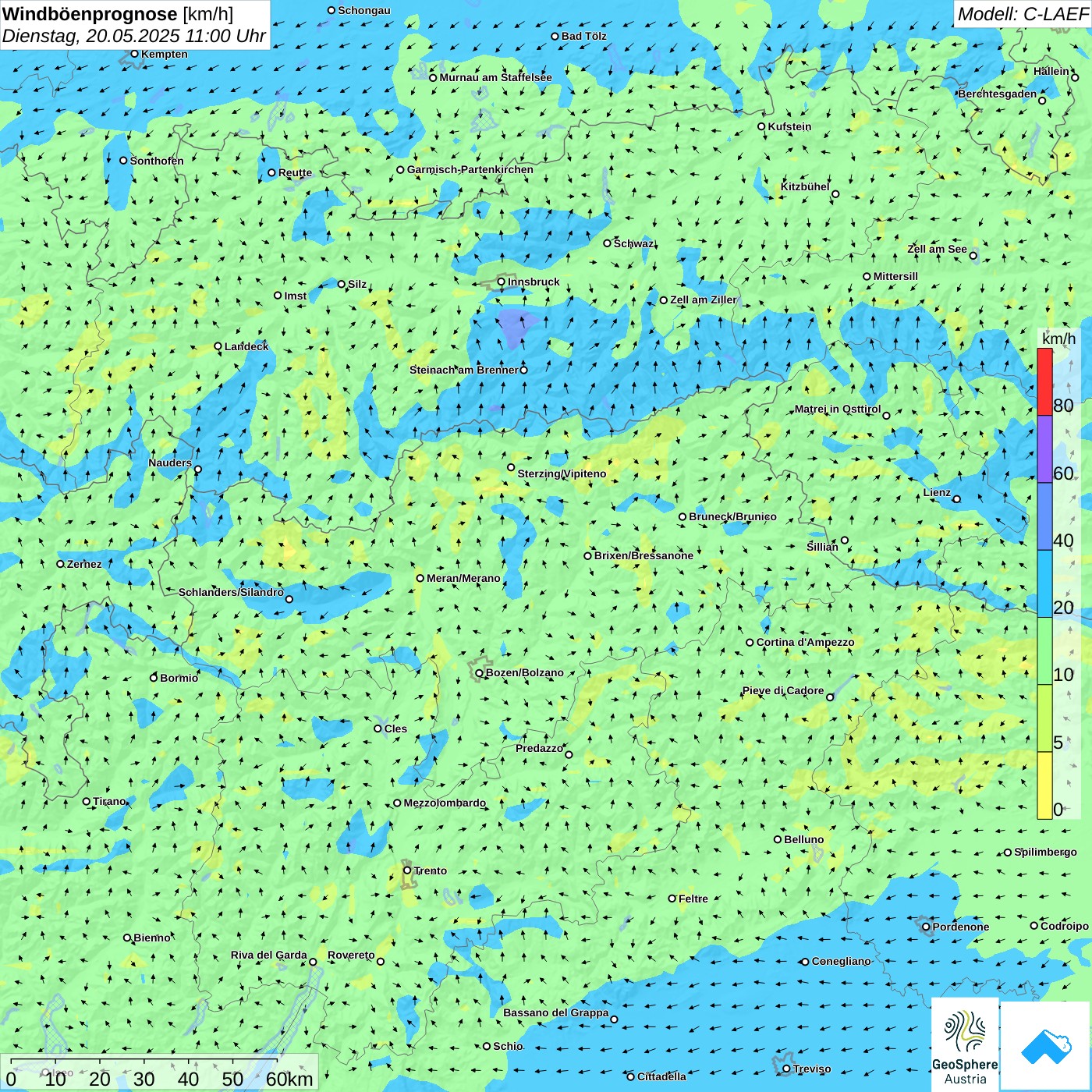Click the 'Schlanders/Silandro' label
Viewport: 1092px width, 1092px height.
click(x=231, y=592)
